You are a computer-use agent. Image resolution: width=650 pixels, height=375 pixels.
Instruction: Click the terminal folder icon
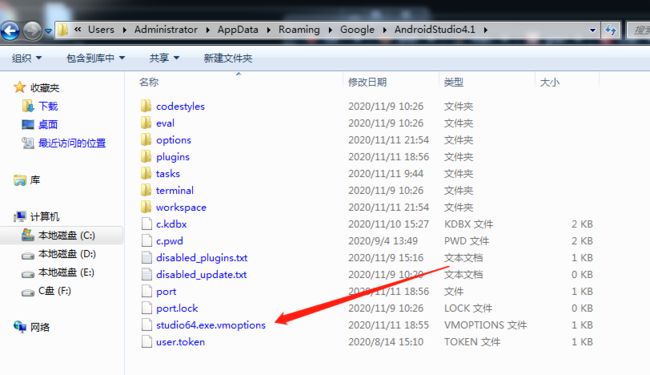146,190
